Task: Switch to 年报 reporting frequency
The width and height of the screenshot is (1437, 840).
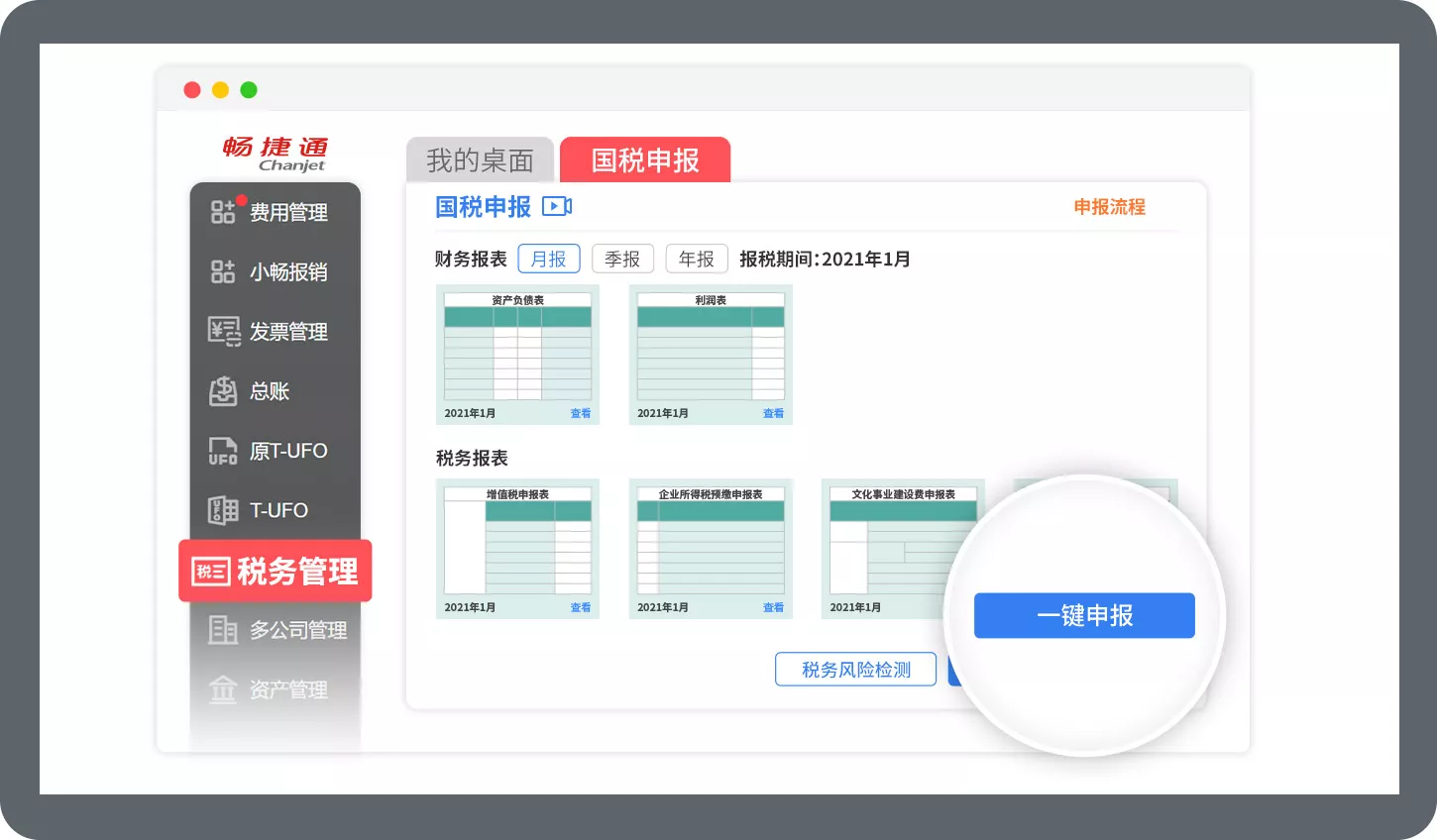Action: pos(696,259)
